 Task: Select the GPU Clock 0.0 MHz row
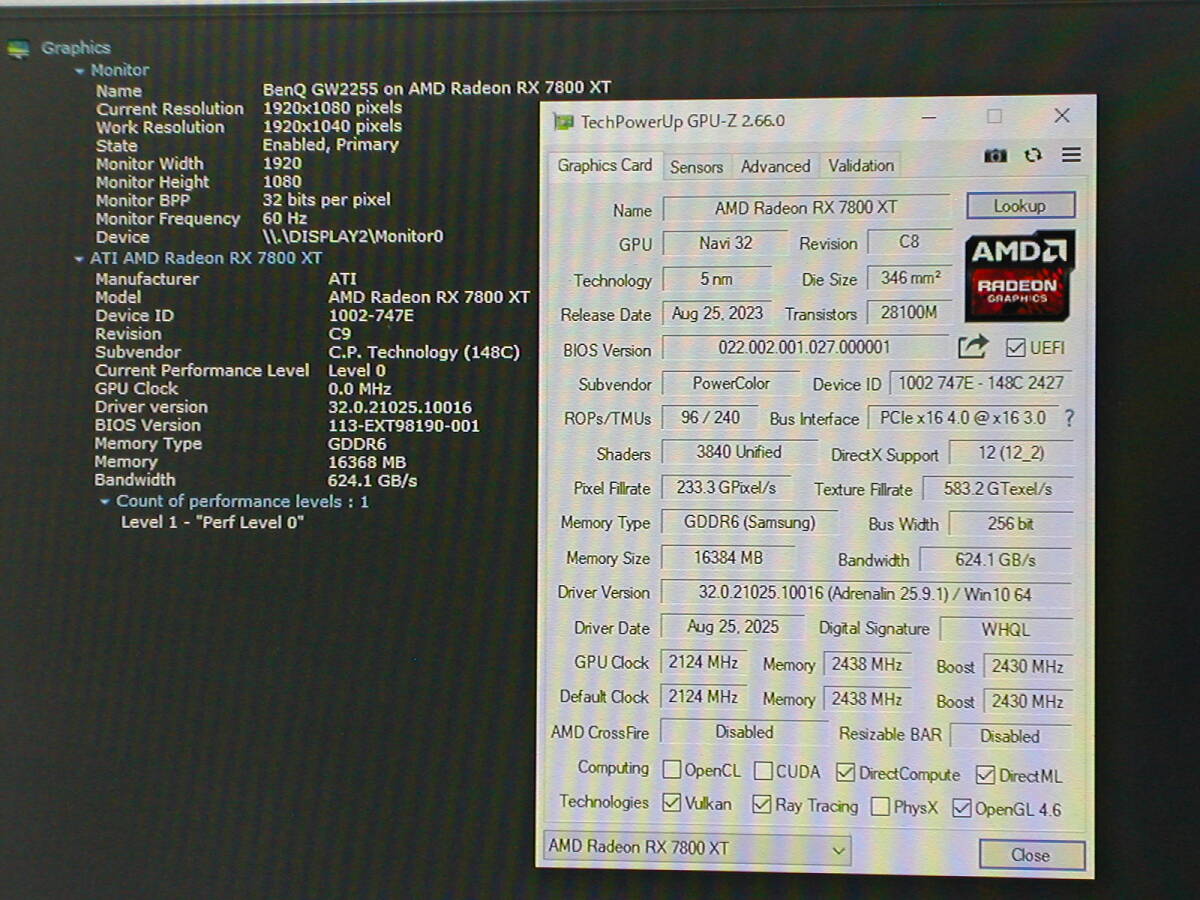tap(243, 389)
